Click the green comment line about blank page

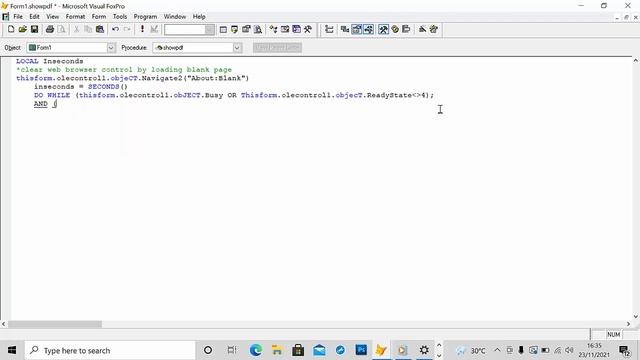pyautogui.click(x=124, y=70)
